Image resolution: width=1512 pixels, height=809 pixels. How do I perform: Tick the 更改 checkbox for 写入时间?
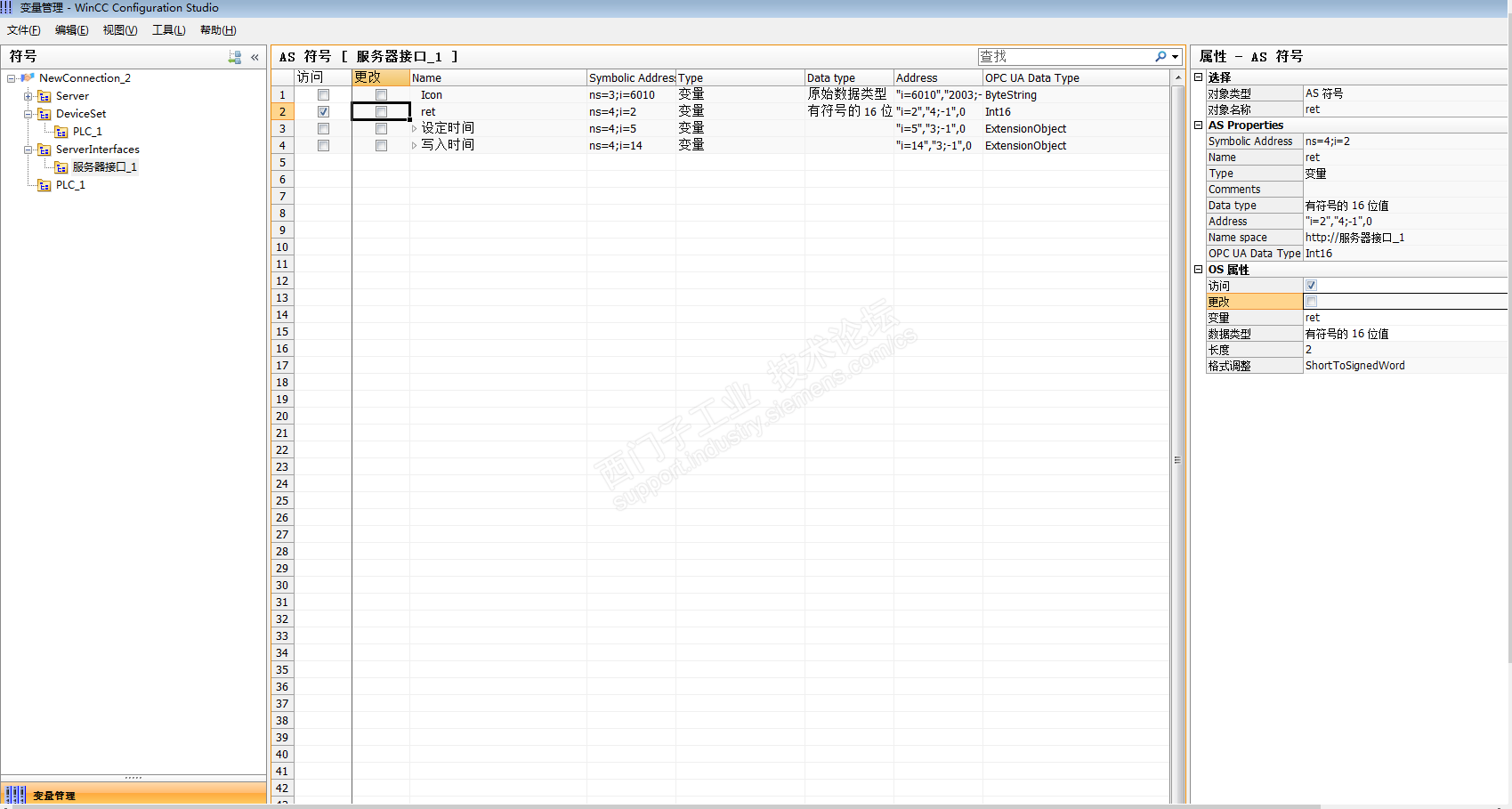point(381,146)
